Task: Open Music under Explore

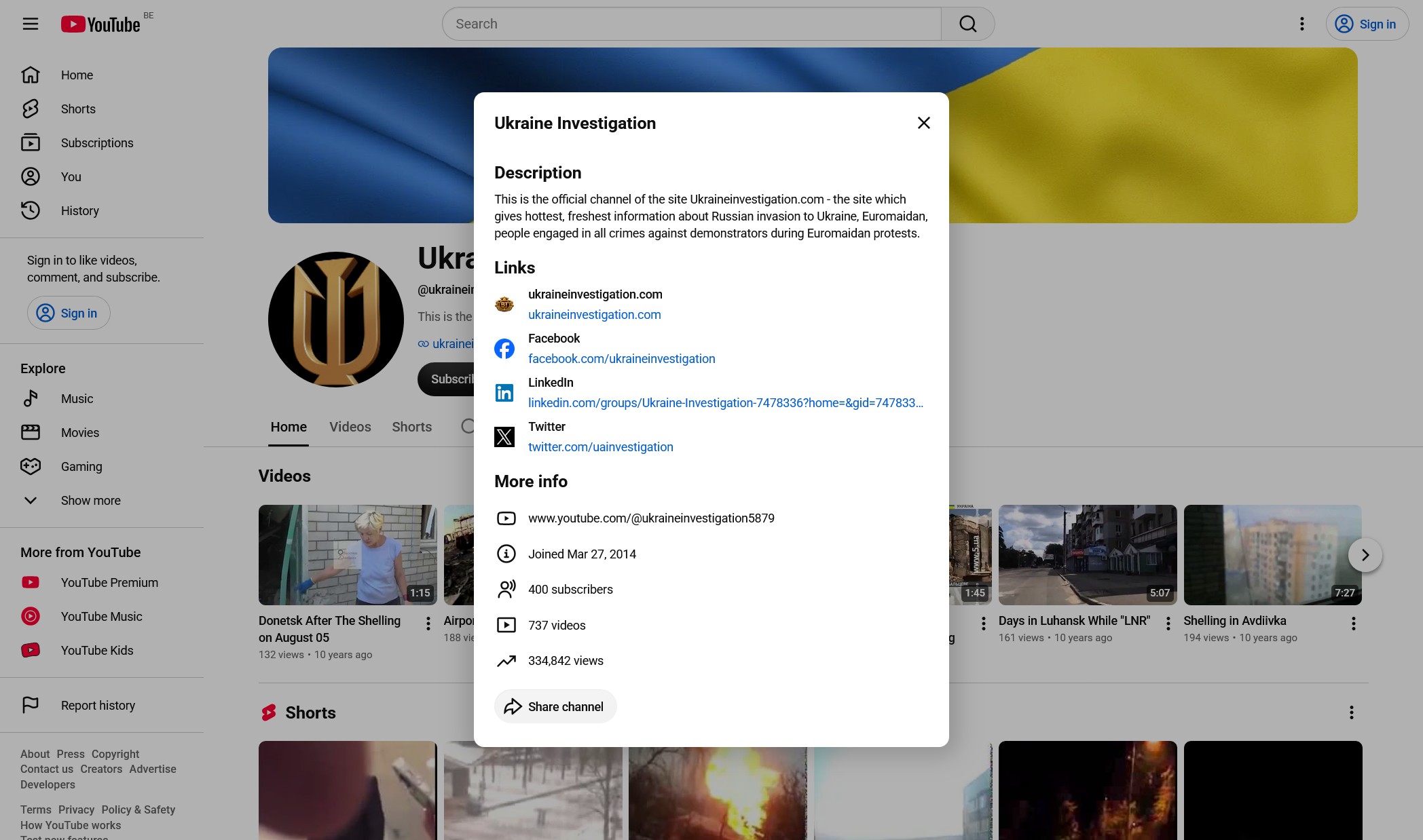Action: pos(102,398)
